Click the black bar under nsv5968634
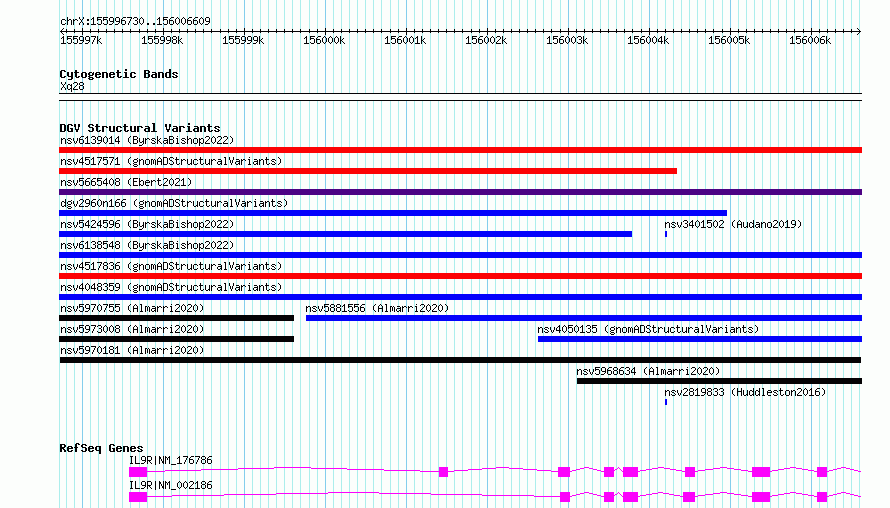890x508 pixels. pos(719,381)
